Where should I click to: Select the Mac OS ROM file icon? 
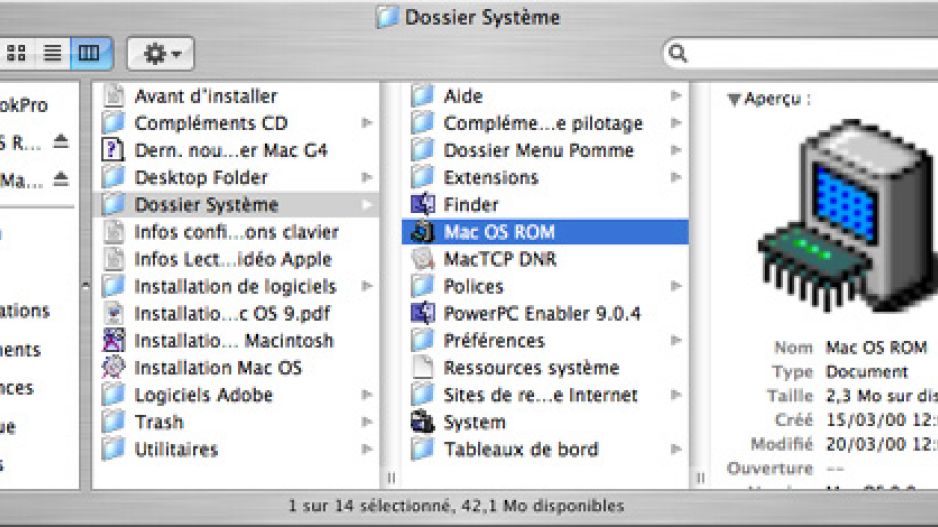423,231
